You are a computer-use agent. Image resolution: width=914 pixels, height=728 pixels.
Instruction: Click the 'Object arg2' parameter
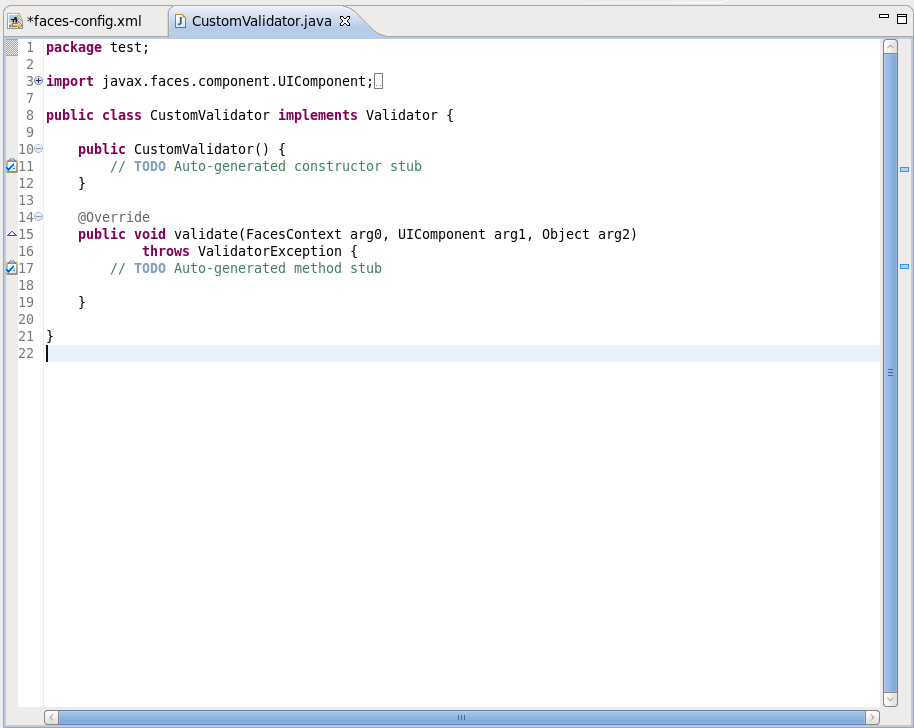(x=586, y=234)
